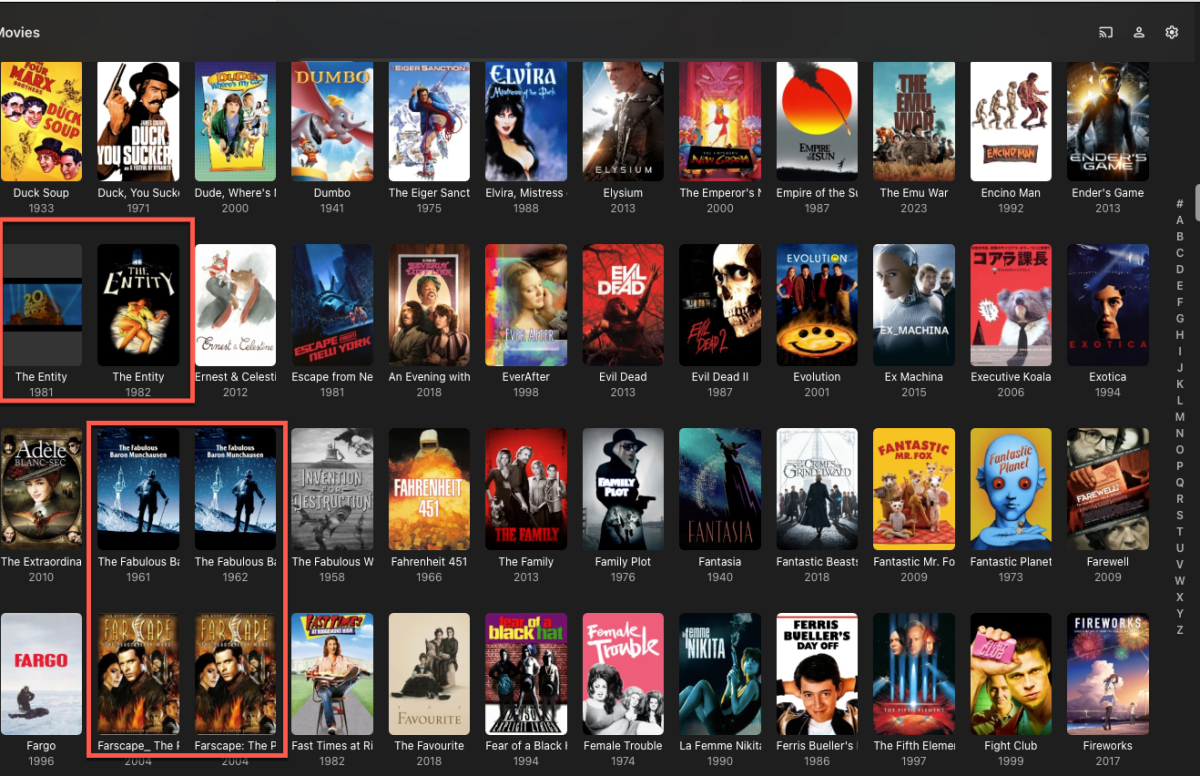Open the Cast to device icon
Viewport: 1200px width, 776px height.
(x=1105, y=32)
